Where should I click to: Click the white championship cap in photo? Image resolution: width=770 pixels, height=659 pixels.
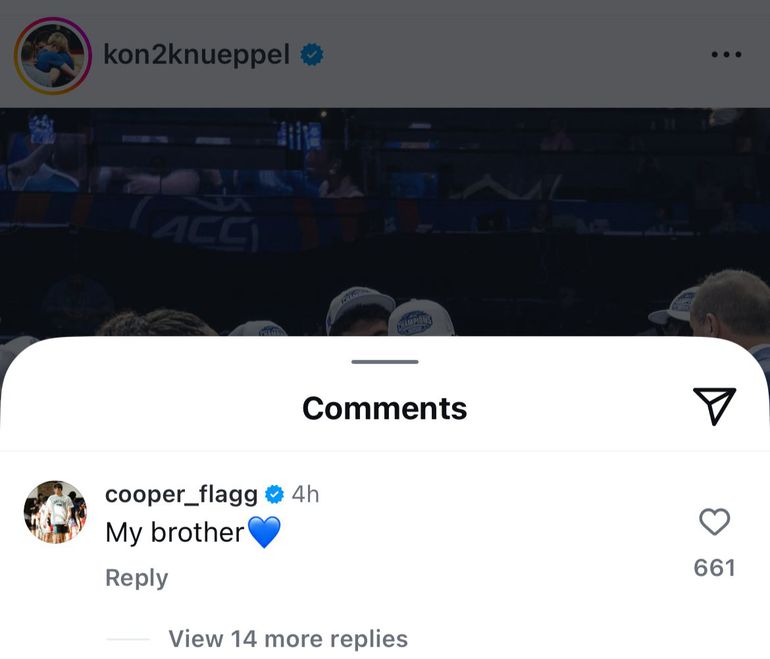(x=420, y=318)
